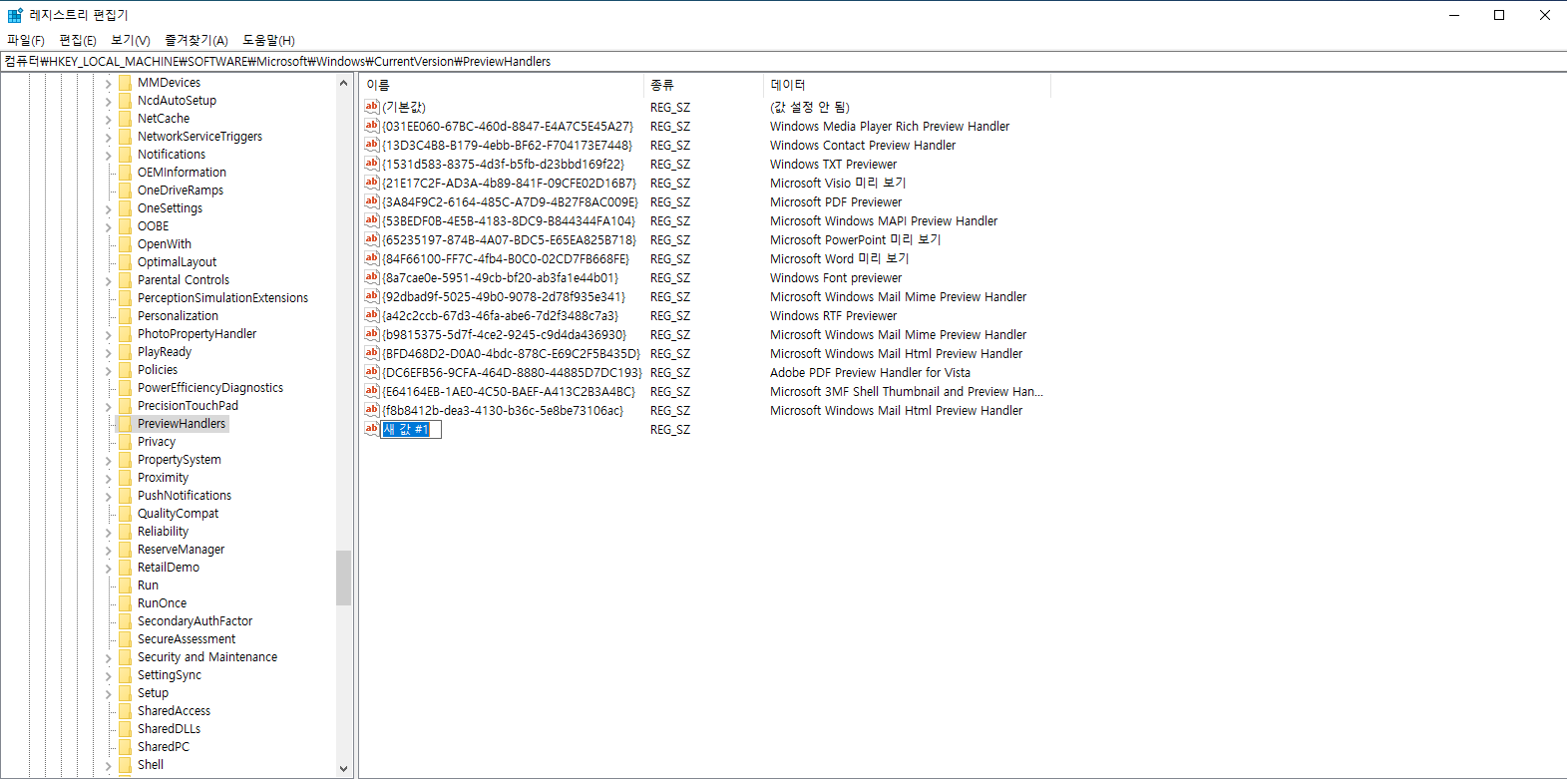Screen dimensions: 1568x780
Task: Expand the Notifications key
Action: tap(108, 155)
